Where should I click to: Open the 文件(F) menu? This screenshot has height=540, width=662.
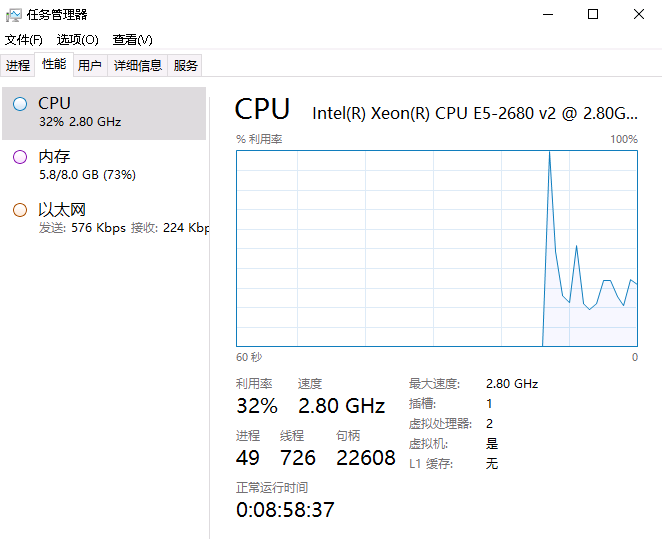pyautogui.click(x=24, y=40)
